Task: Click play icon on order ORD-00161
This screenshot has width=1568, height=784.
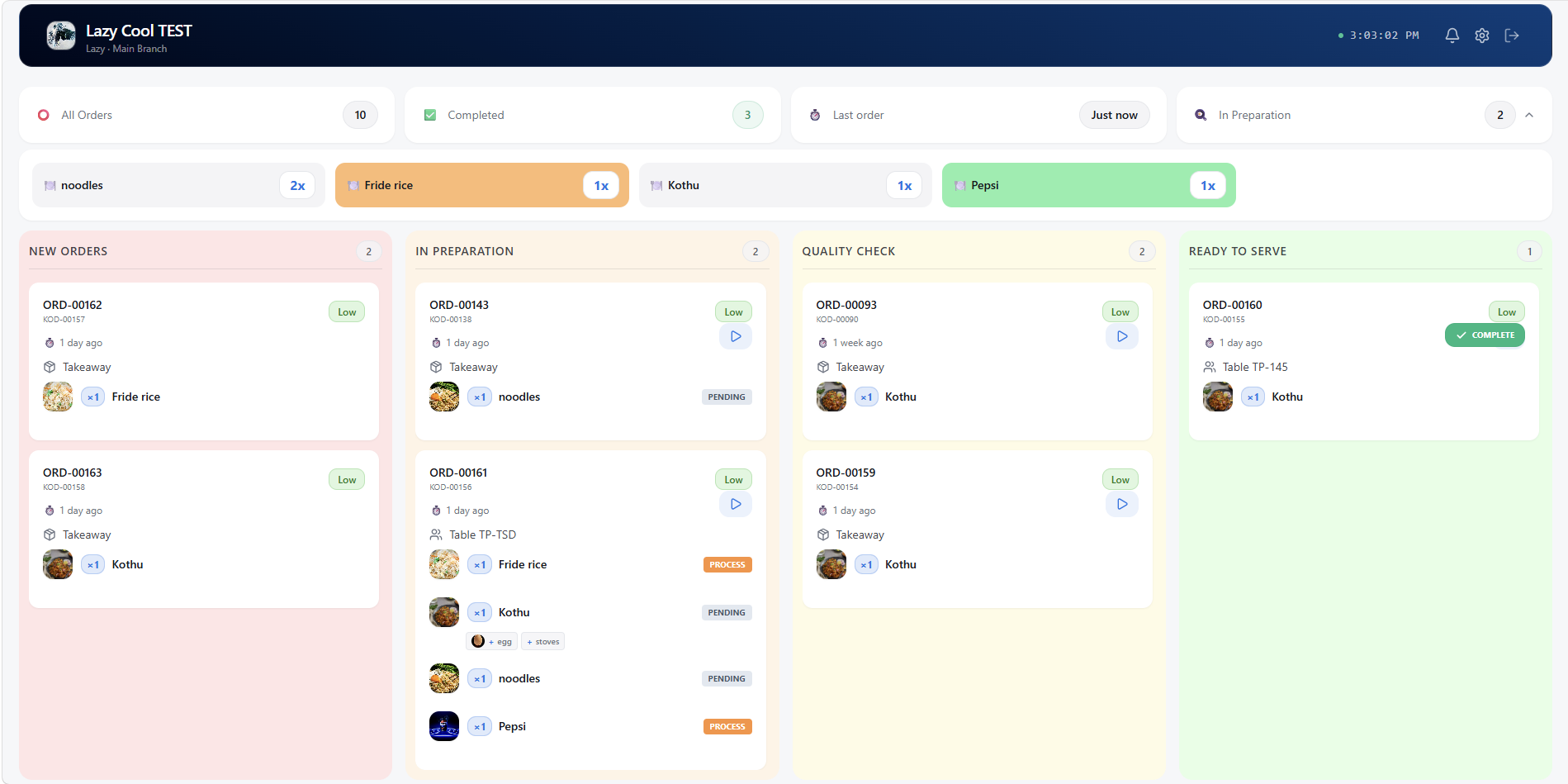Action: point(736,504)
